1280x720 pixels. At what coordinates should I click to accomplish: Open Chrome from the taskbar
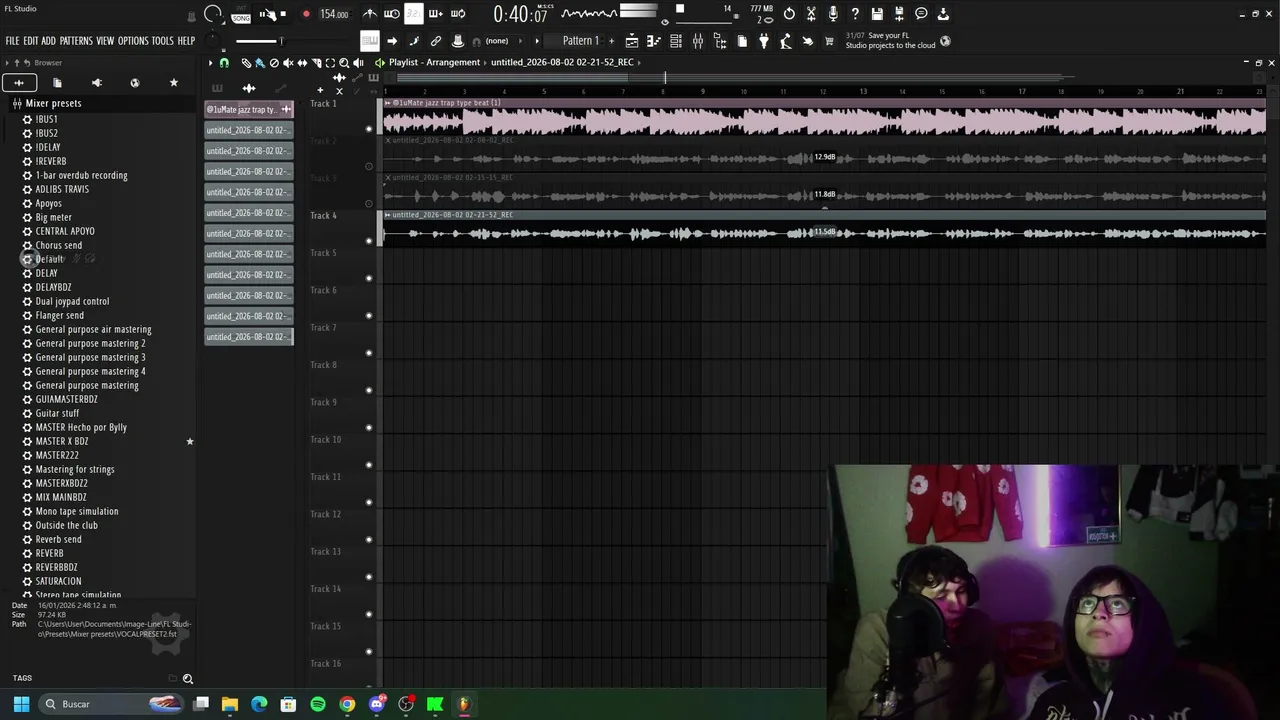click(347, 704)
